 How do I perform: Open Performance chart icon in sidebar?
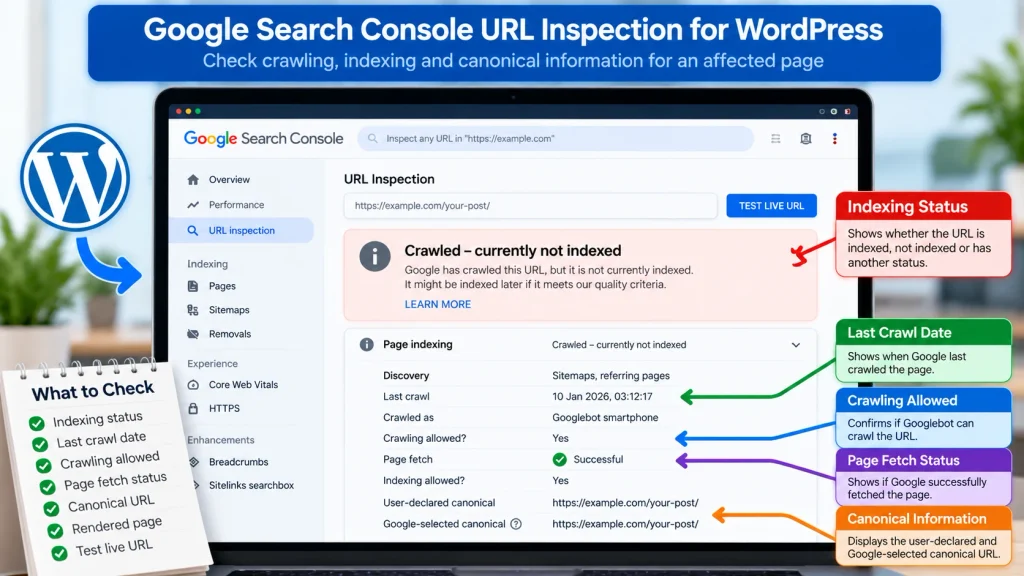click(193, 205)
